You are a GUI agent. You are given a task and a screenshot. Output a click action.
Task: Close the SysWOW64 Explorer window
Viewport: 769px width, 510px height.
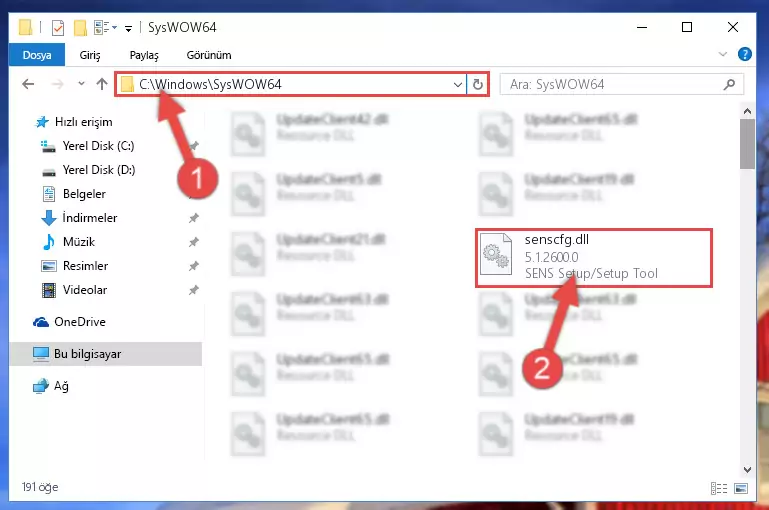732,27
